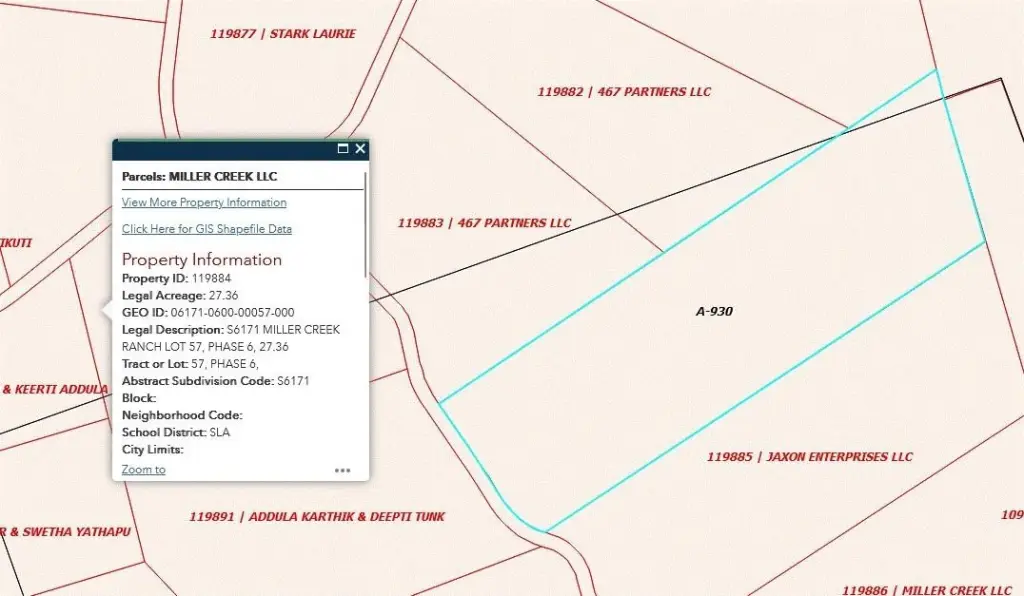Click the popup's vertical scrollbar
This screenshot has width=1024, height=596.
click(366, 225)
